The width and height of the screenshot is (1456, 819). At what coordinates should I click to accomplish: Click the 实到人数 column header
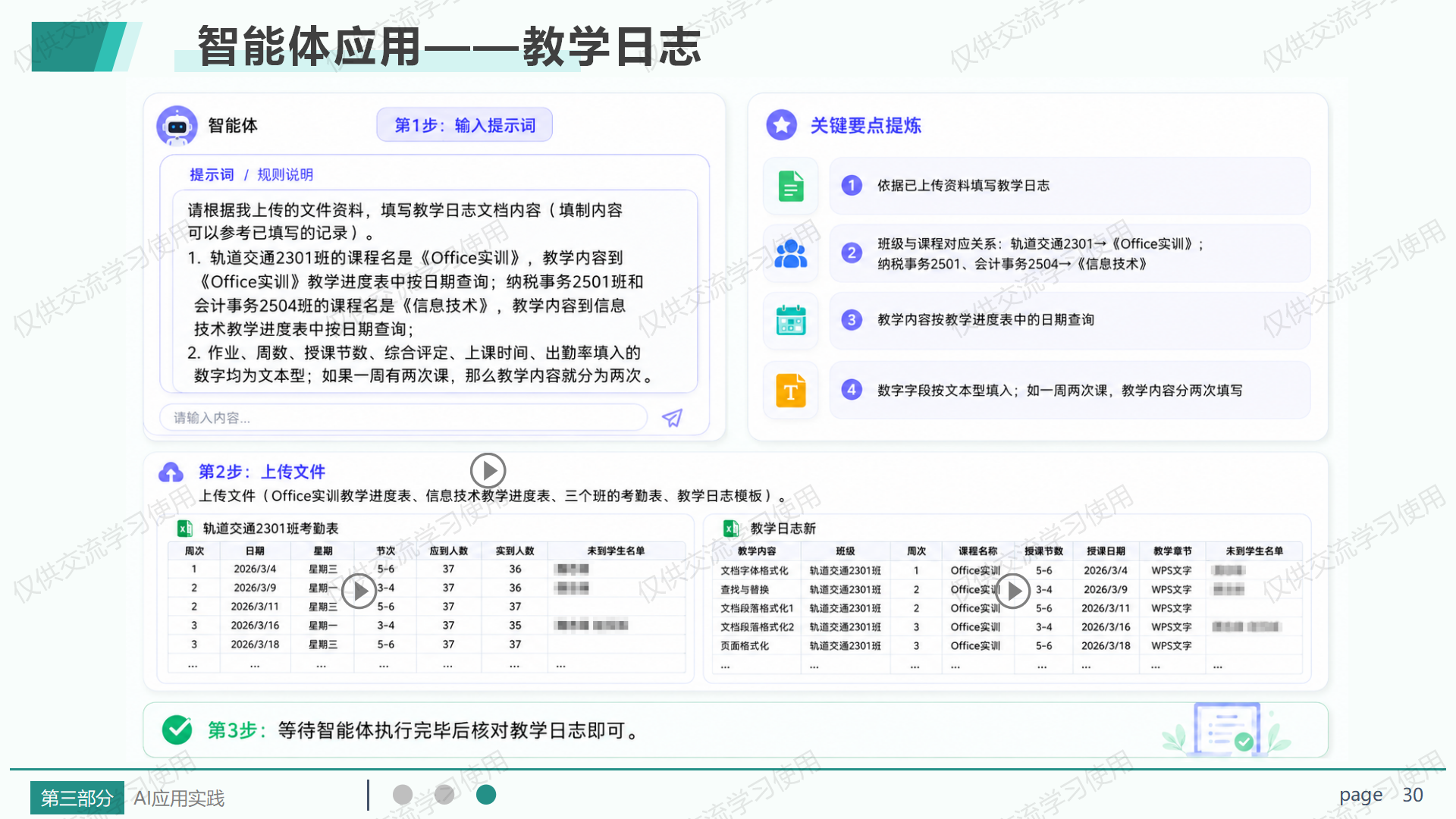click(x=515, y=551)
